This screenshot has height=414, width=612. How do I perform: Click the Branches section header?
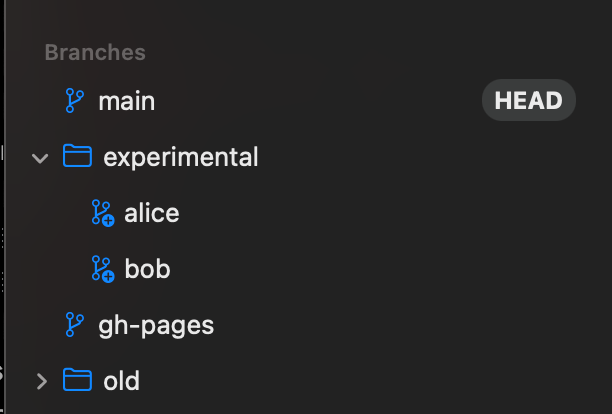pos(95,53)
